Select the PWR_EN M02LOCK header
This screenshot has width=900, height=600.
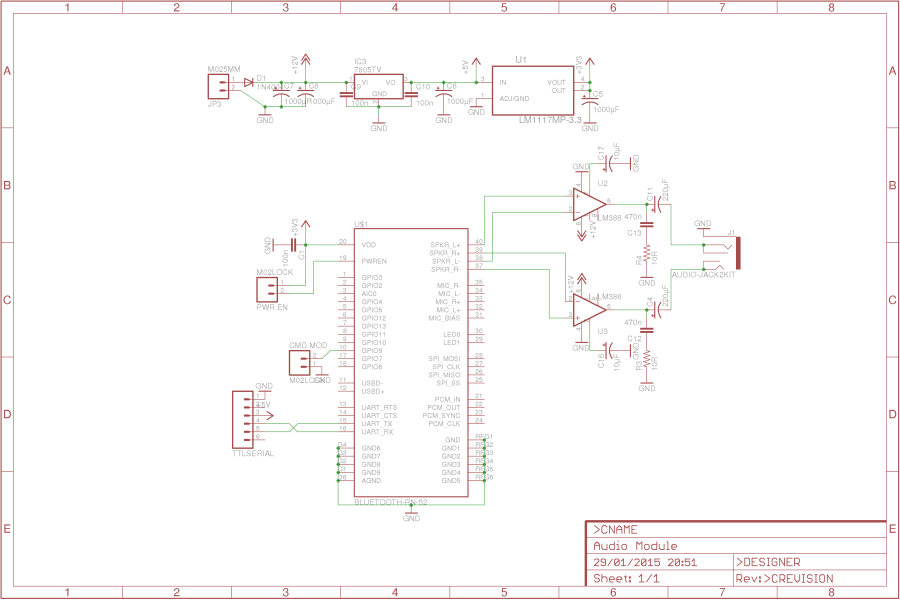pos(265,290)
